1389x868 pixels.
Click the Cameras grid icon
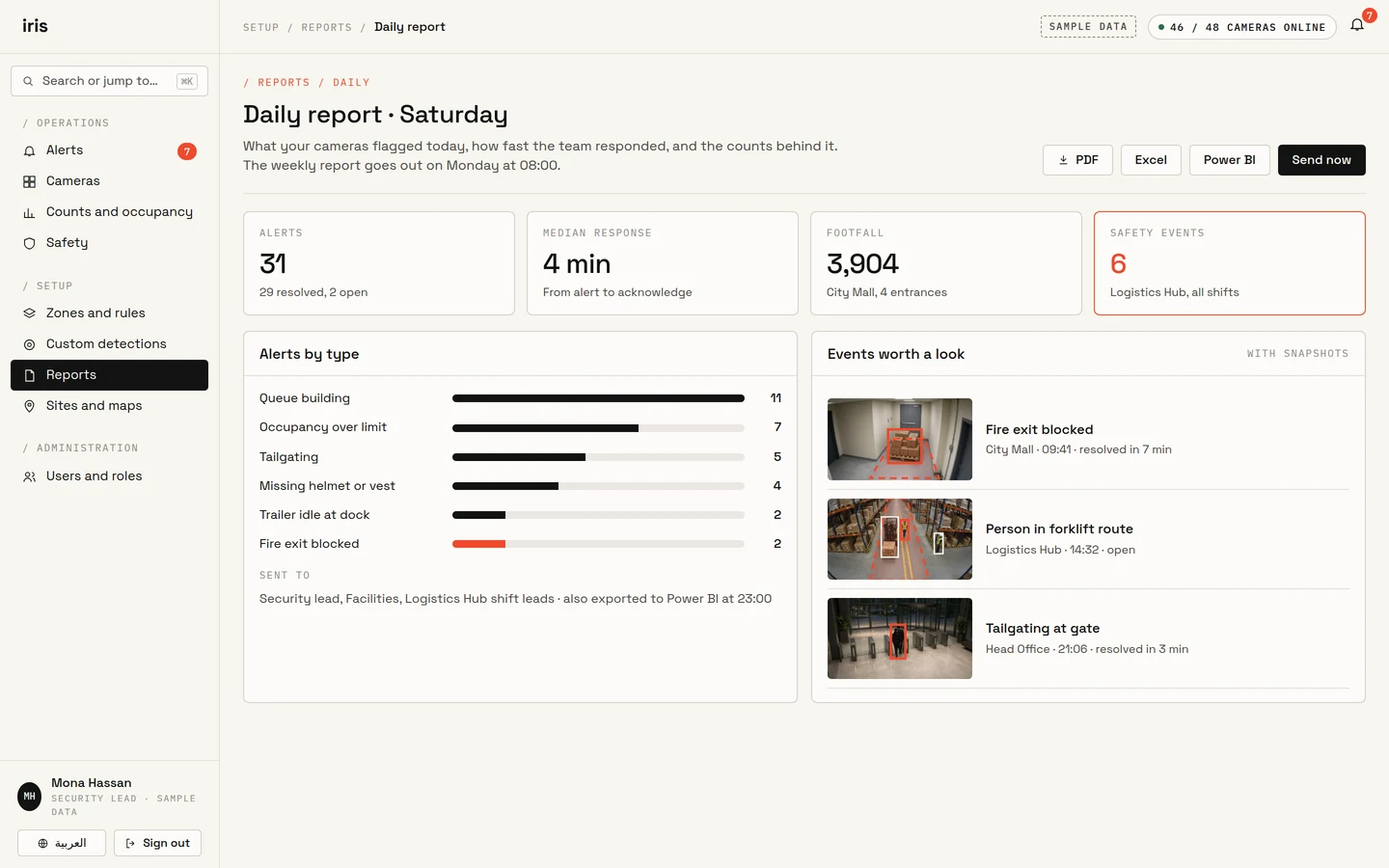coord(29,181)
